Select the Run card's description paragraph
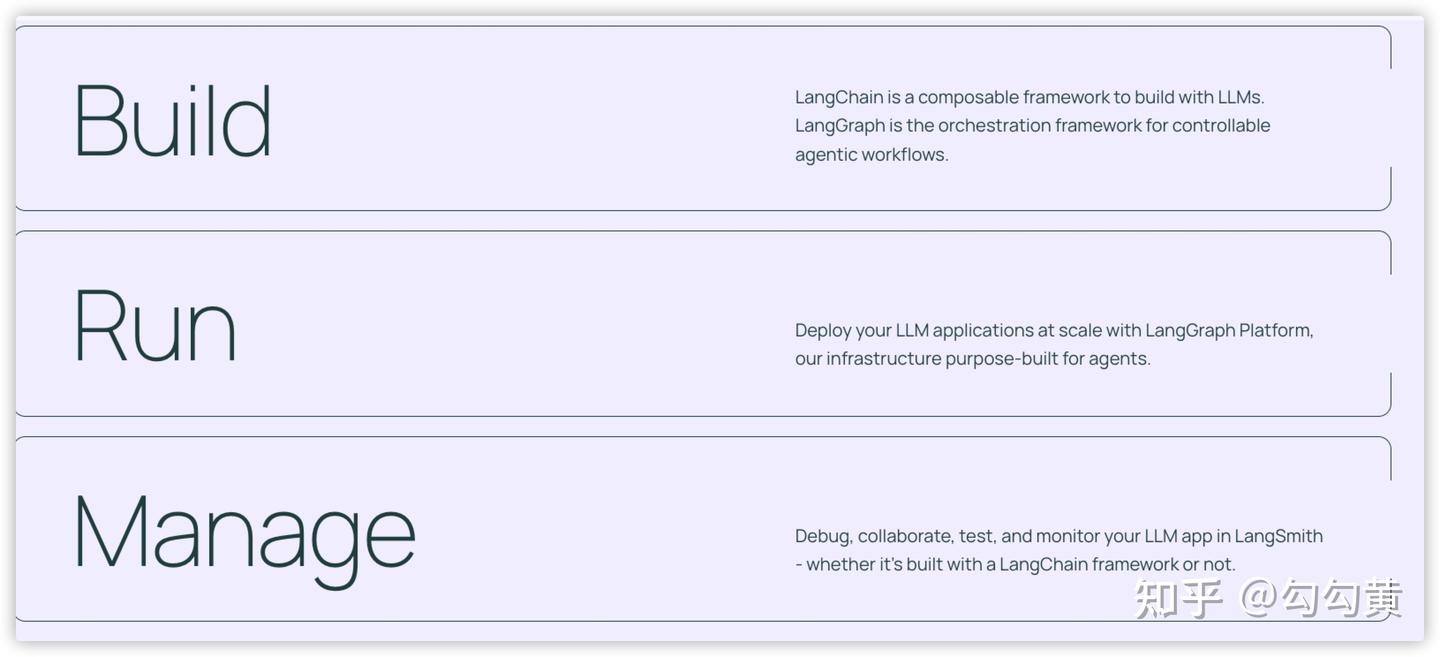This screenshot has height=657, width=1440. [1054, 344]
